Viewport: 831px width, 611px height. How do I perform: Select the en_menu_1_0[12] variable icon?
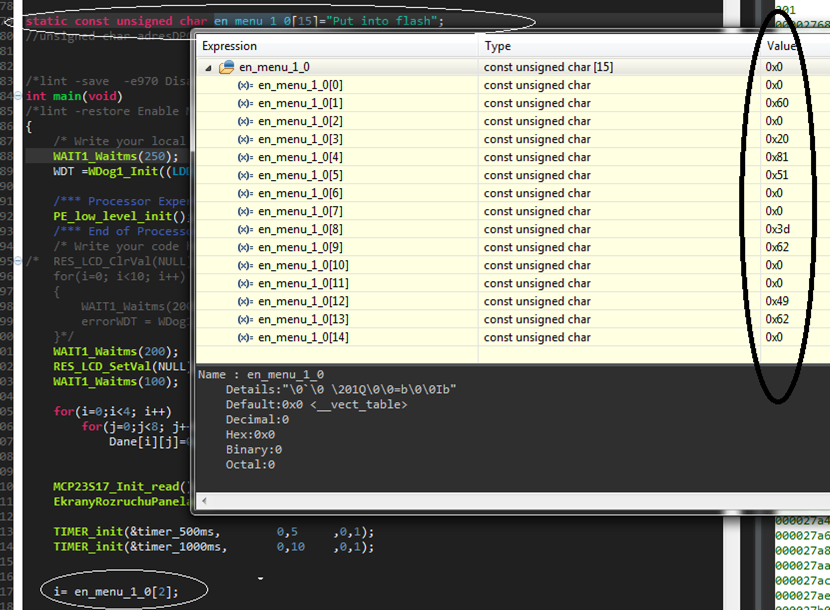coord(245,302)
